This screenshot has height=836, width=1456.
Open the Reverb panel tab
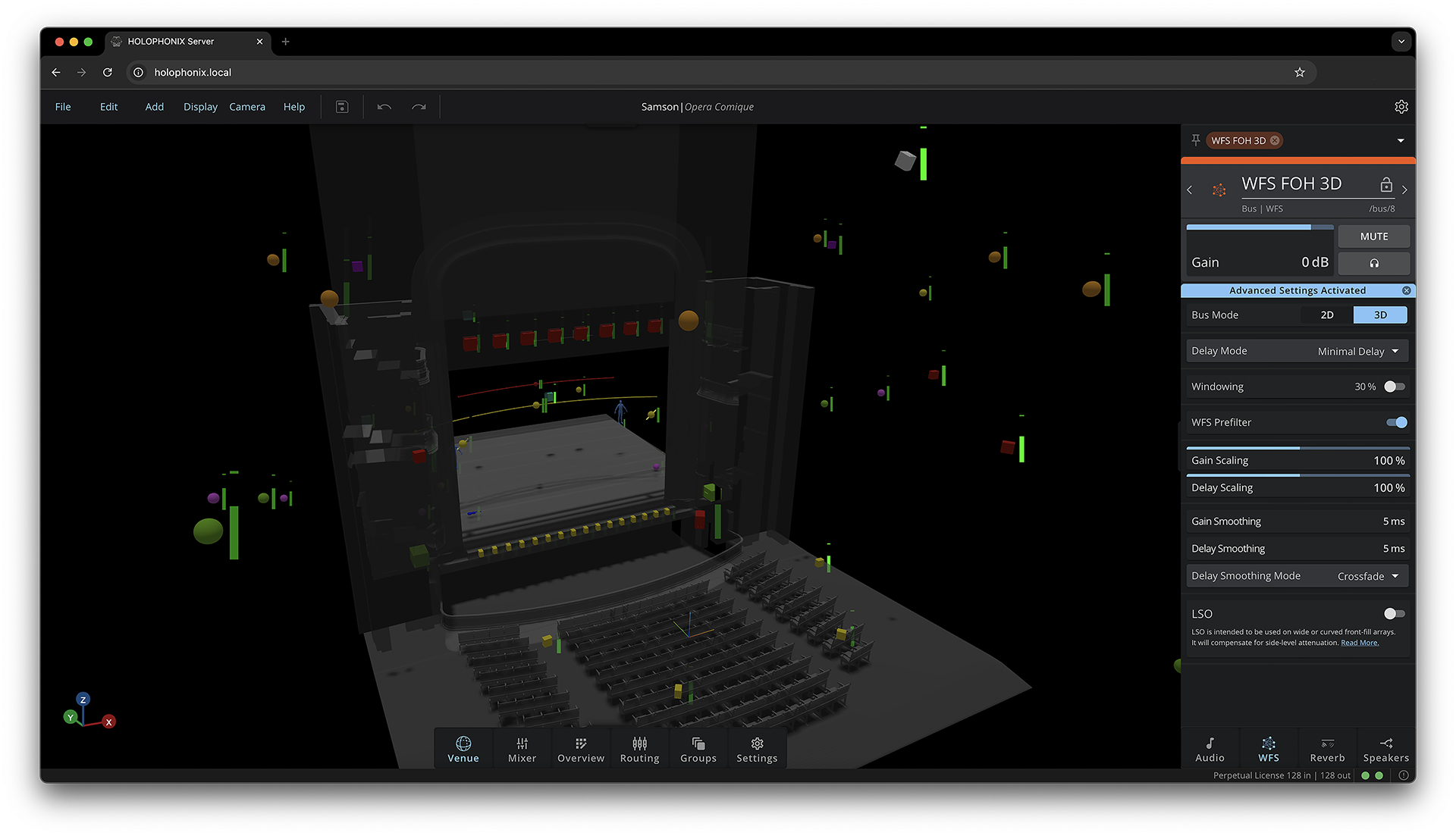pos(1327,749)
